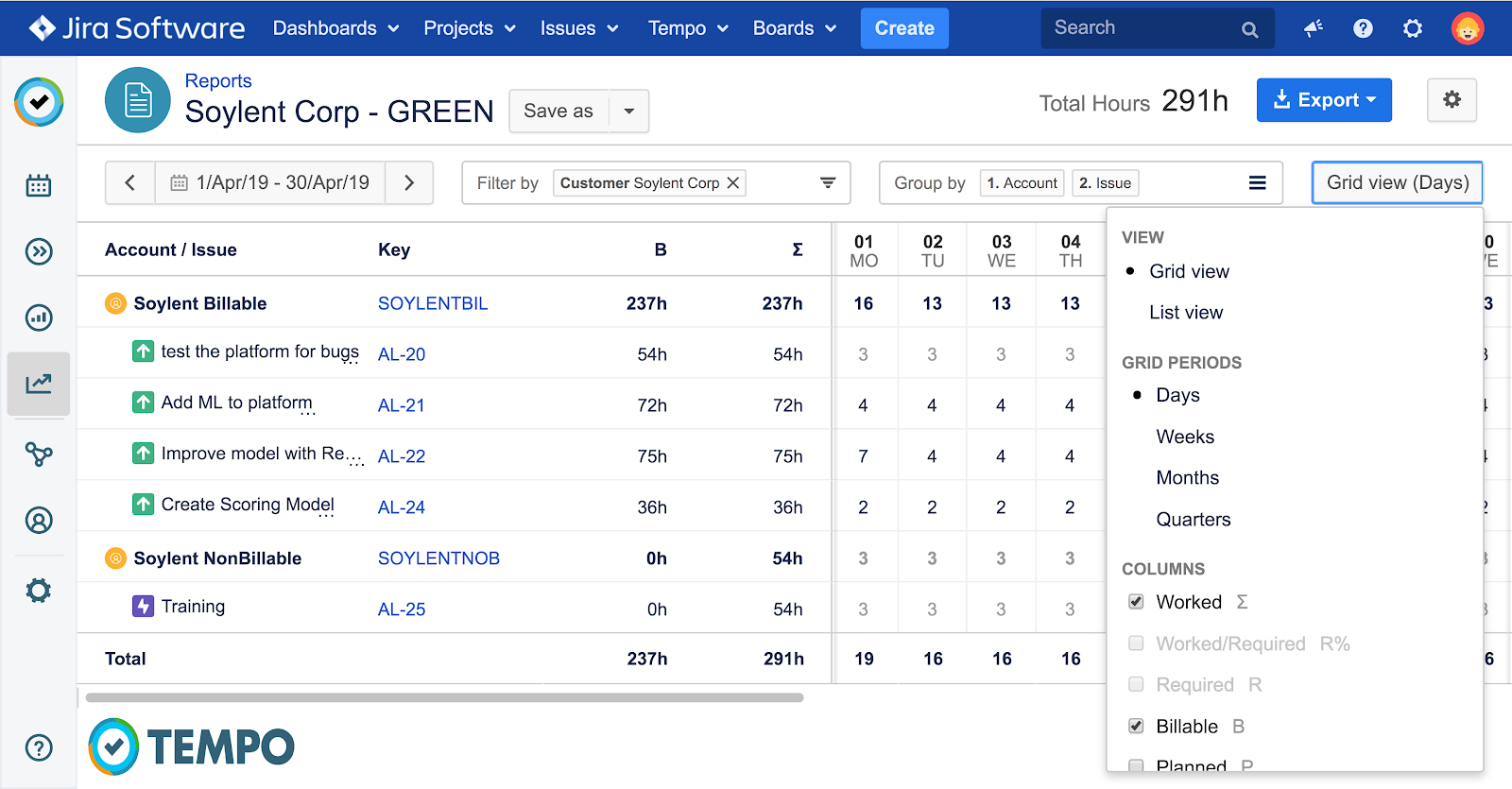
Task: Click the Key column header
Action: pyautogui.click(x=394, y=249)
